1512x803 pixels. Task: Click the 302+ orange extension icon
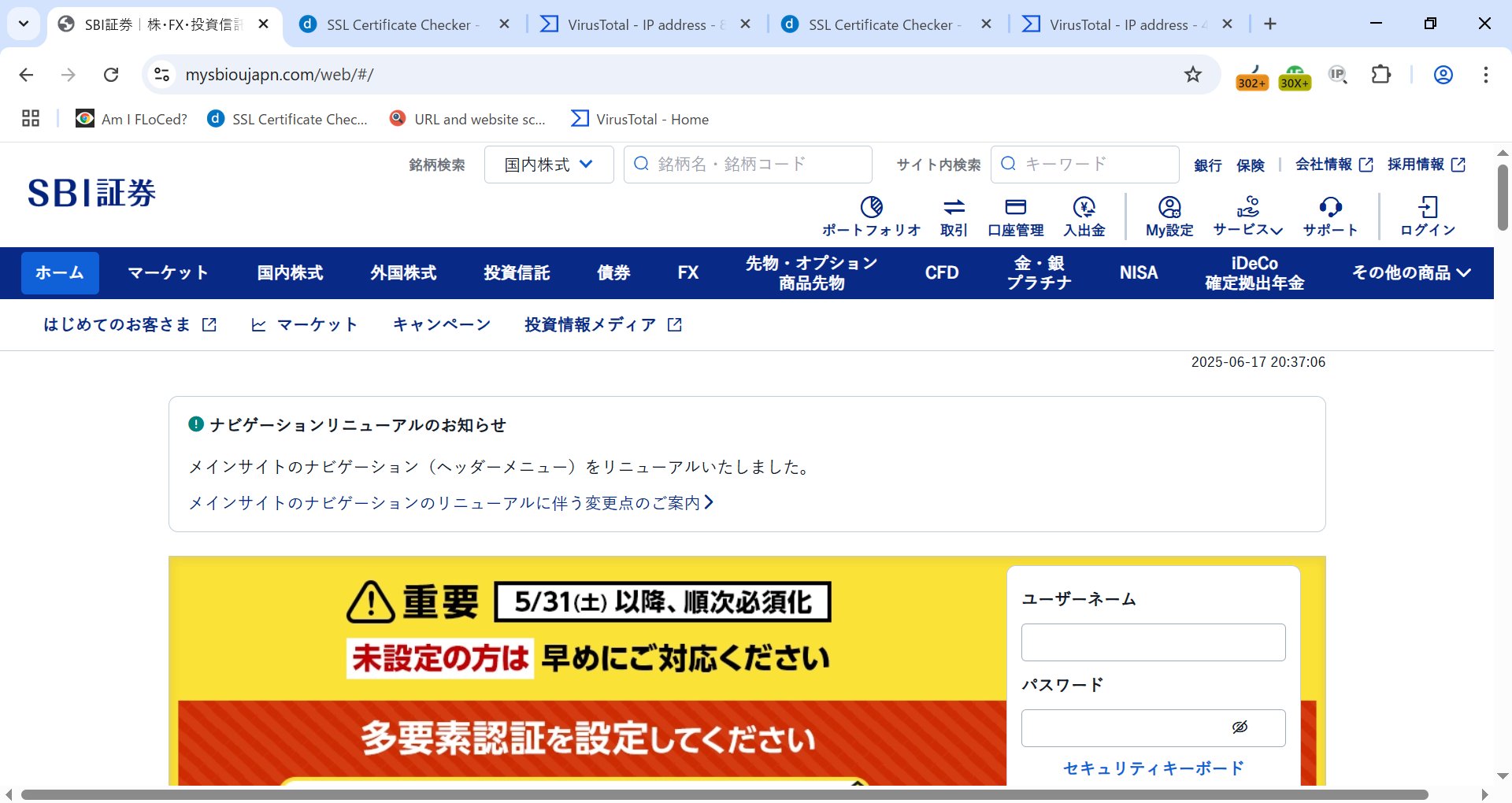(1252, 77)
